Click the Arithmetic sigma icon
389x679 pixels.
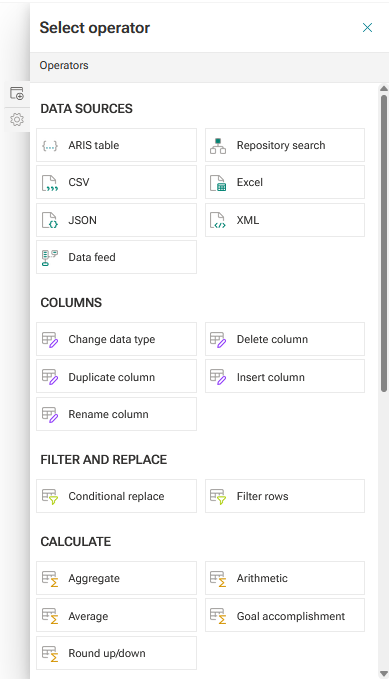218,579
